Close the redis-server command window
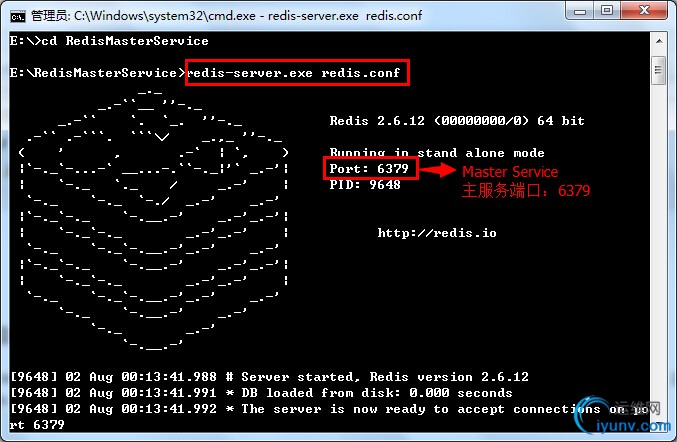This screenshot has width=677, height=442. tap(644, 11)
